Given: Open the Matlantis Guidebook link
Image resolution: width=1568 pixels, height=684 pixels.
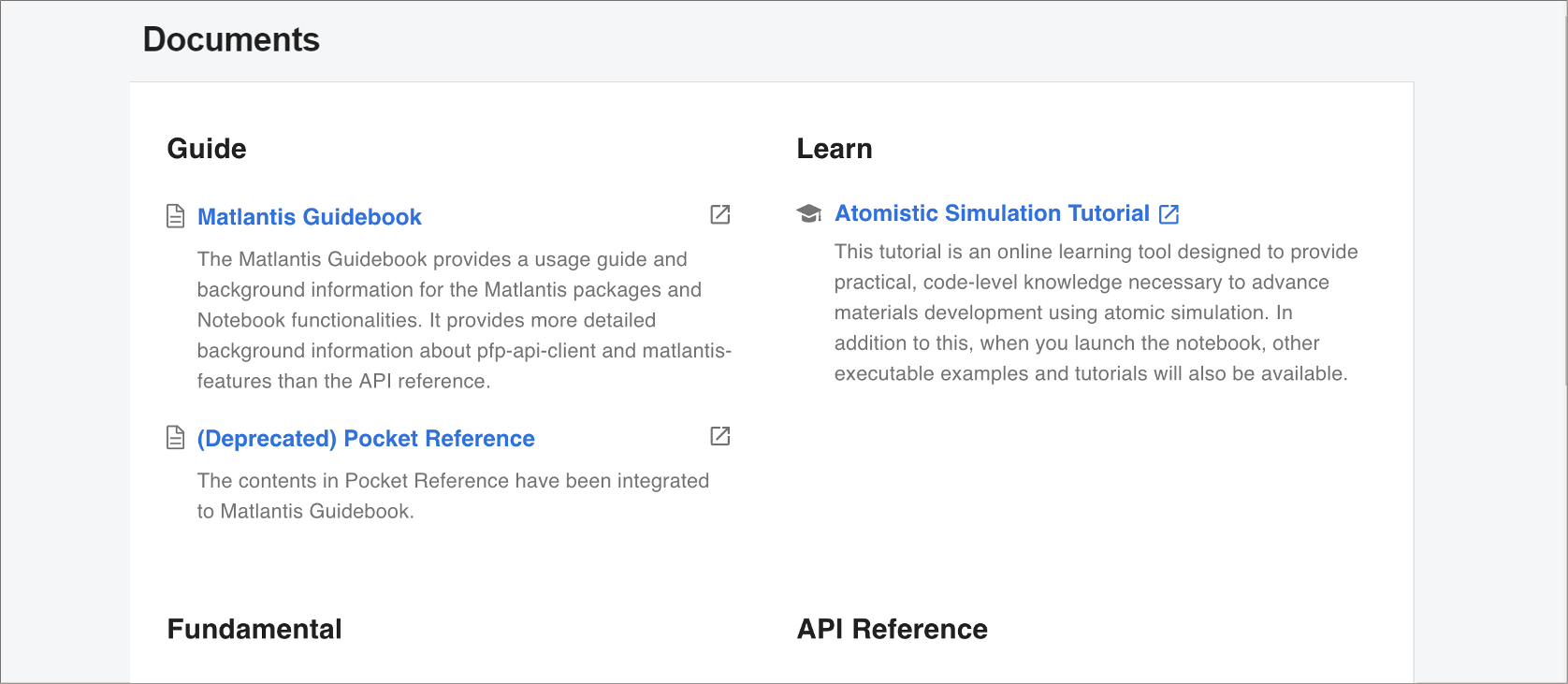Looking at the screenshot, I should point(309,217).
